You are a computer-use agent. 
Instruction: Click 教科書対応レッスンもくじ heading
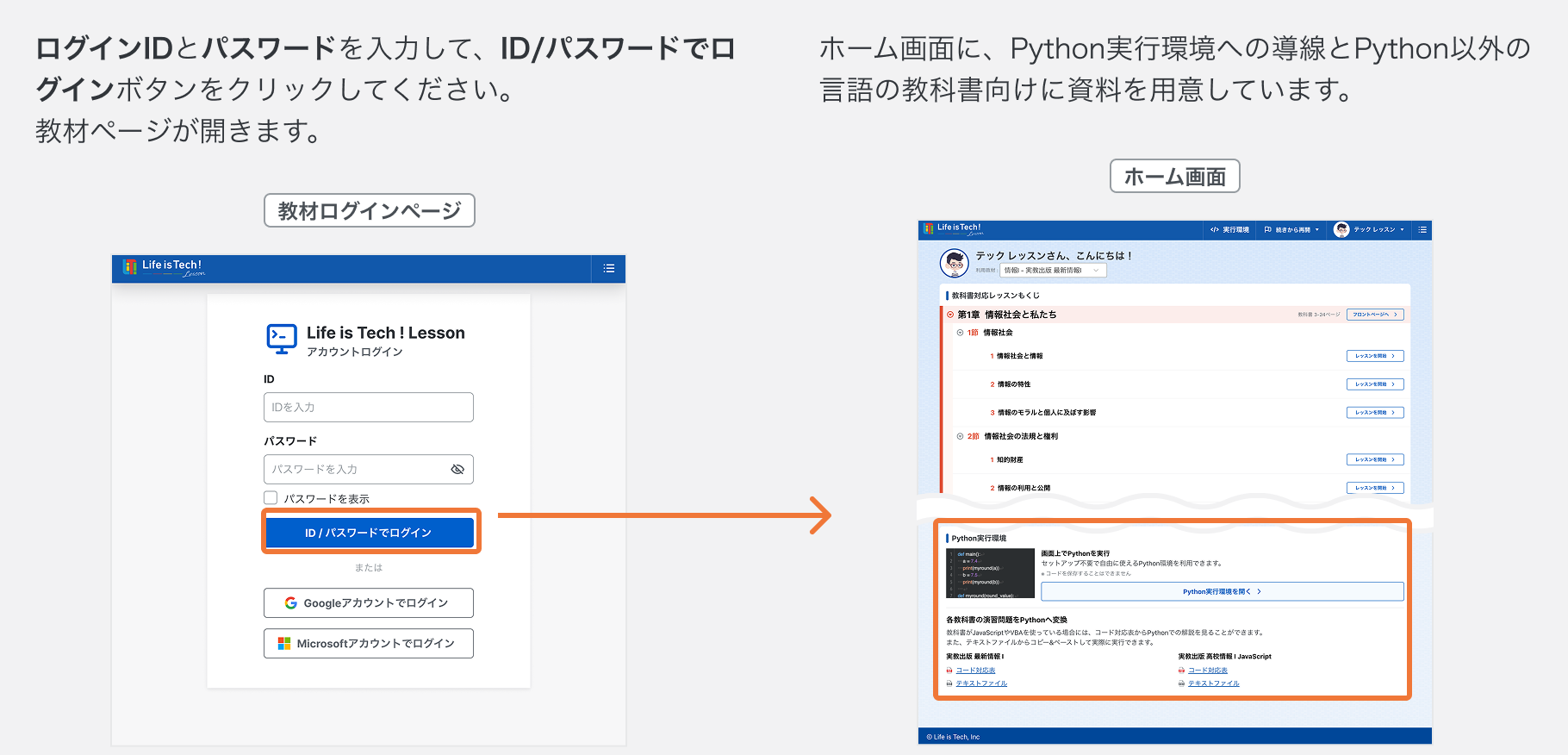(995, 296)
